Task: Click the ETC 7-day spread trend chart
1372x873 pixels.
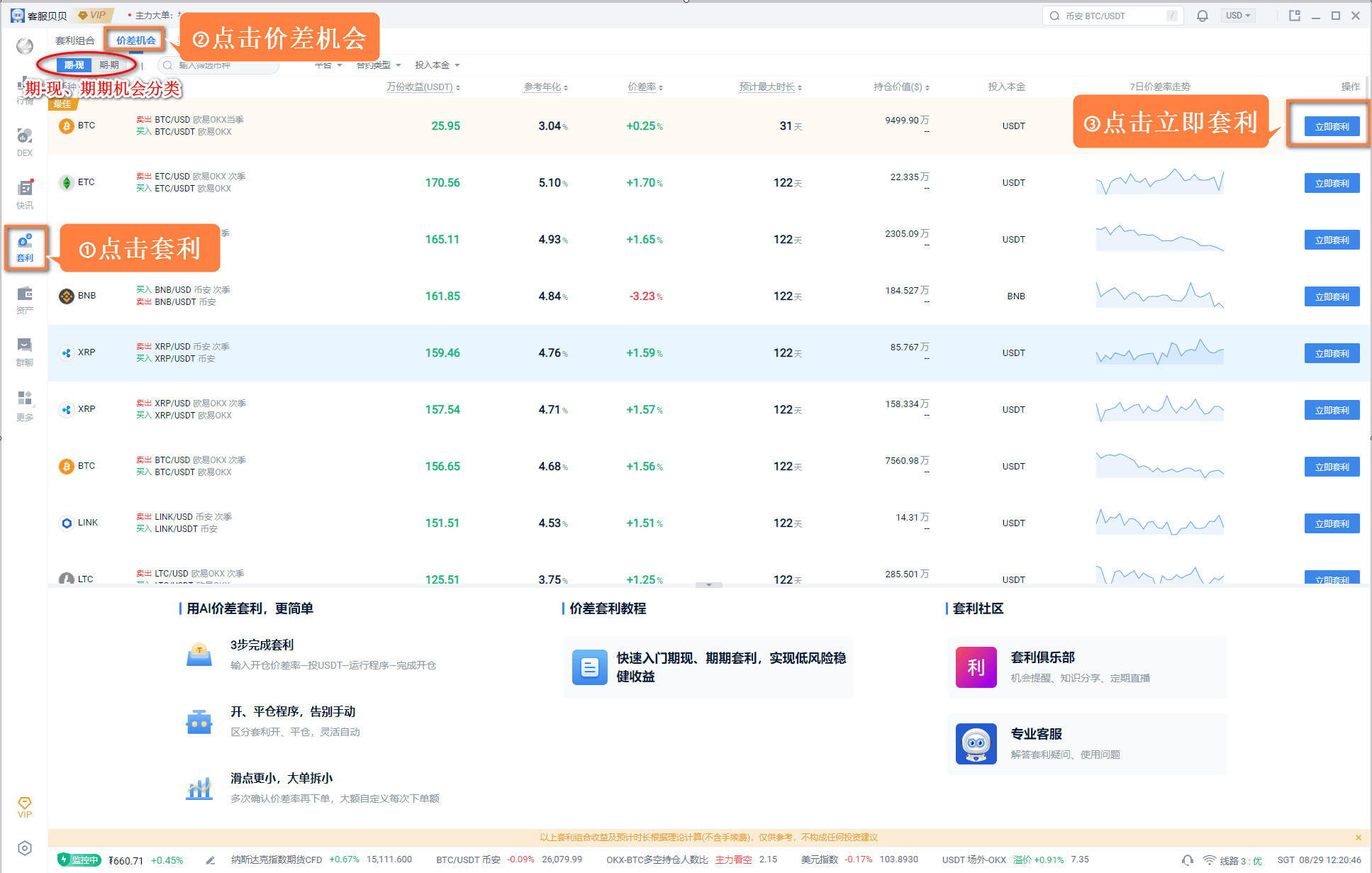Action: pyautogui.click(x=1160, y=182)
